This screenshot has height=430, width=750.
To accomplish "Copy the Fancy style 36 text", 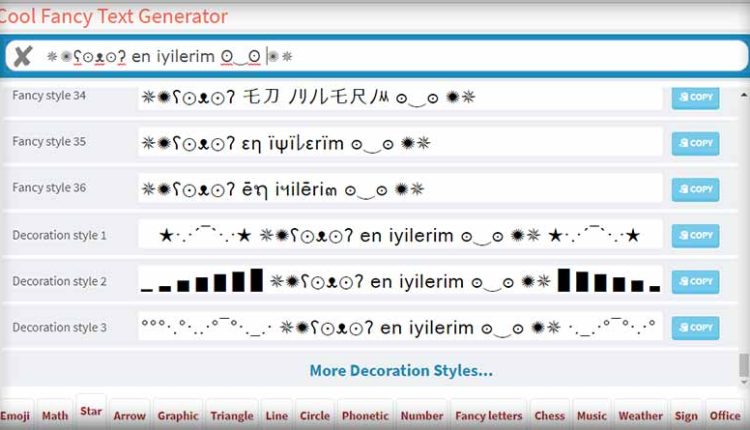I will click(x=695, y=189).
